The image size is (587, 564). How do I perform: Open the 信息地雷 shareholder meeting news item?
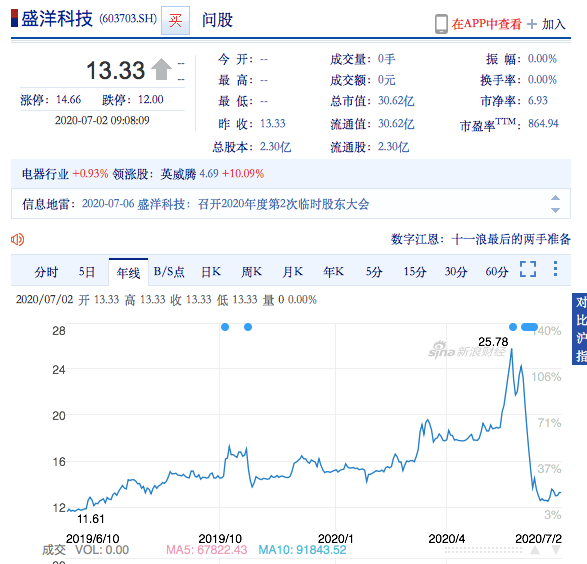(x=225, y=204)
